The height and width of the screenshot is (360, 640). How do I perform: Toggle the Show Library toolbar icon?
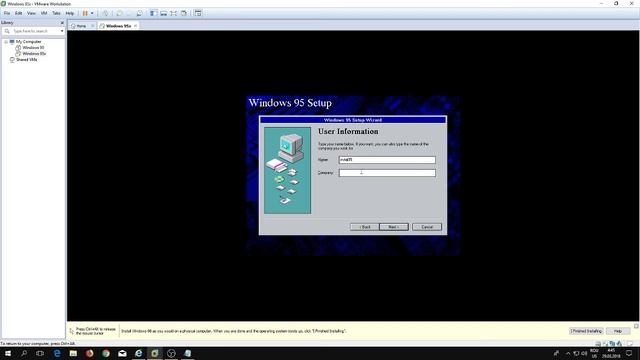pos(153,13)
